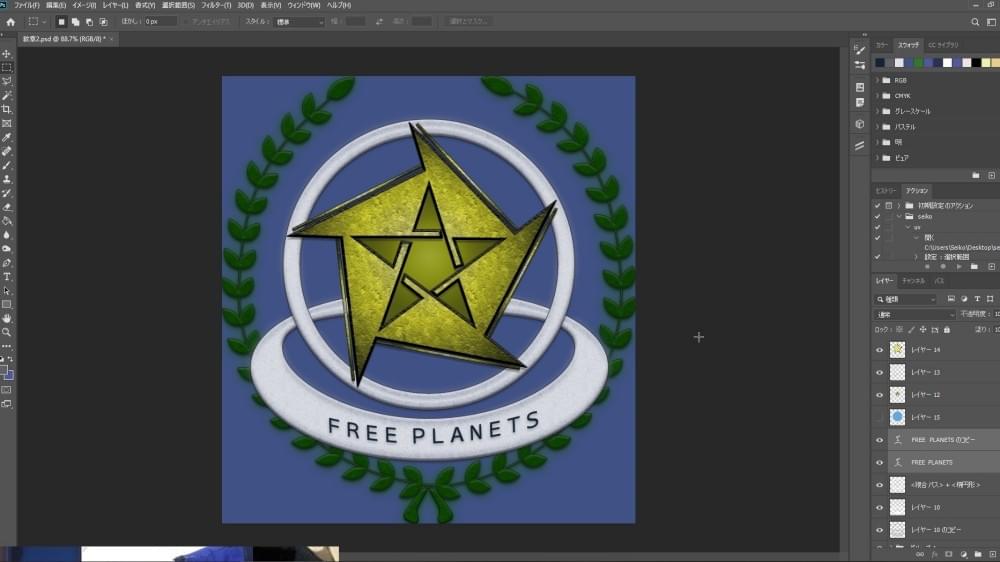Screen dimensions: 1000x562
Task: Select the layer 12 thumbnail
Action: coord(897,395)
